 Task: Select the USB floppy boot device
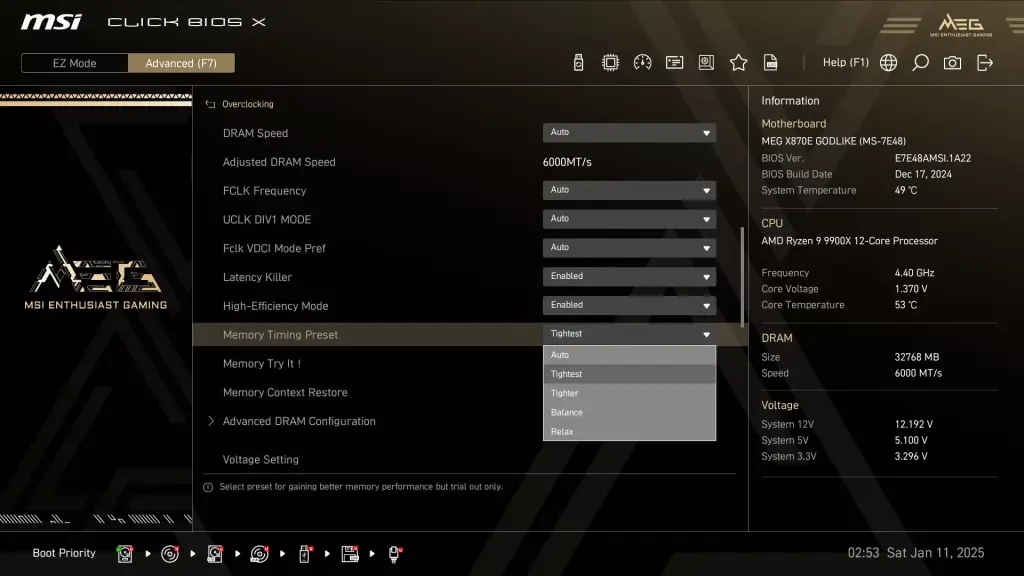coord(350,554)
